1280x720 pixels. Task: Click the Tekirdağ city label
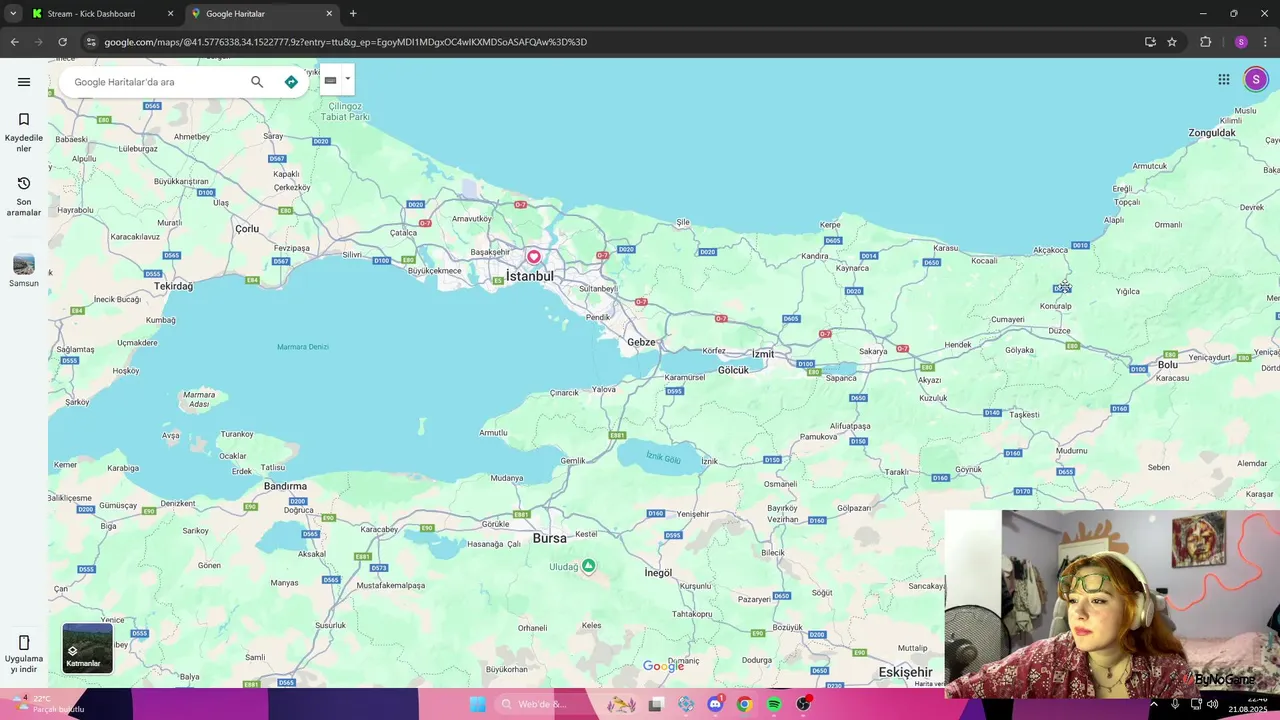click(173, 286)
